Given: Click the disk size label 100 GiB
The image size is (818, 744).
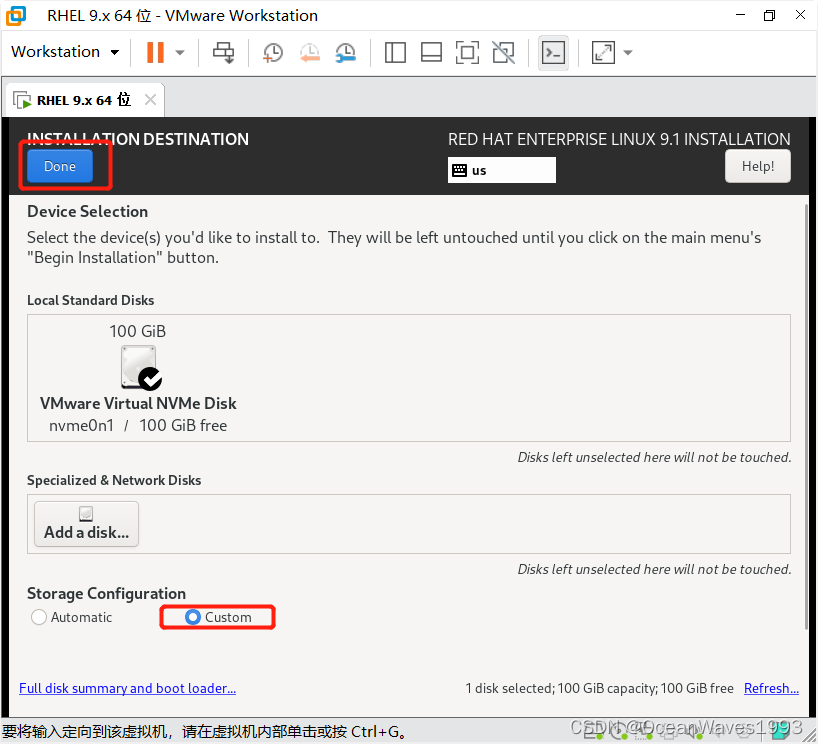Looking at the screenshot, I should tap(138, 331).
